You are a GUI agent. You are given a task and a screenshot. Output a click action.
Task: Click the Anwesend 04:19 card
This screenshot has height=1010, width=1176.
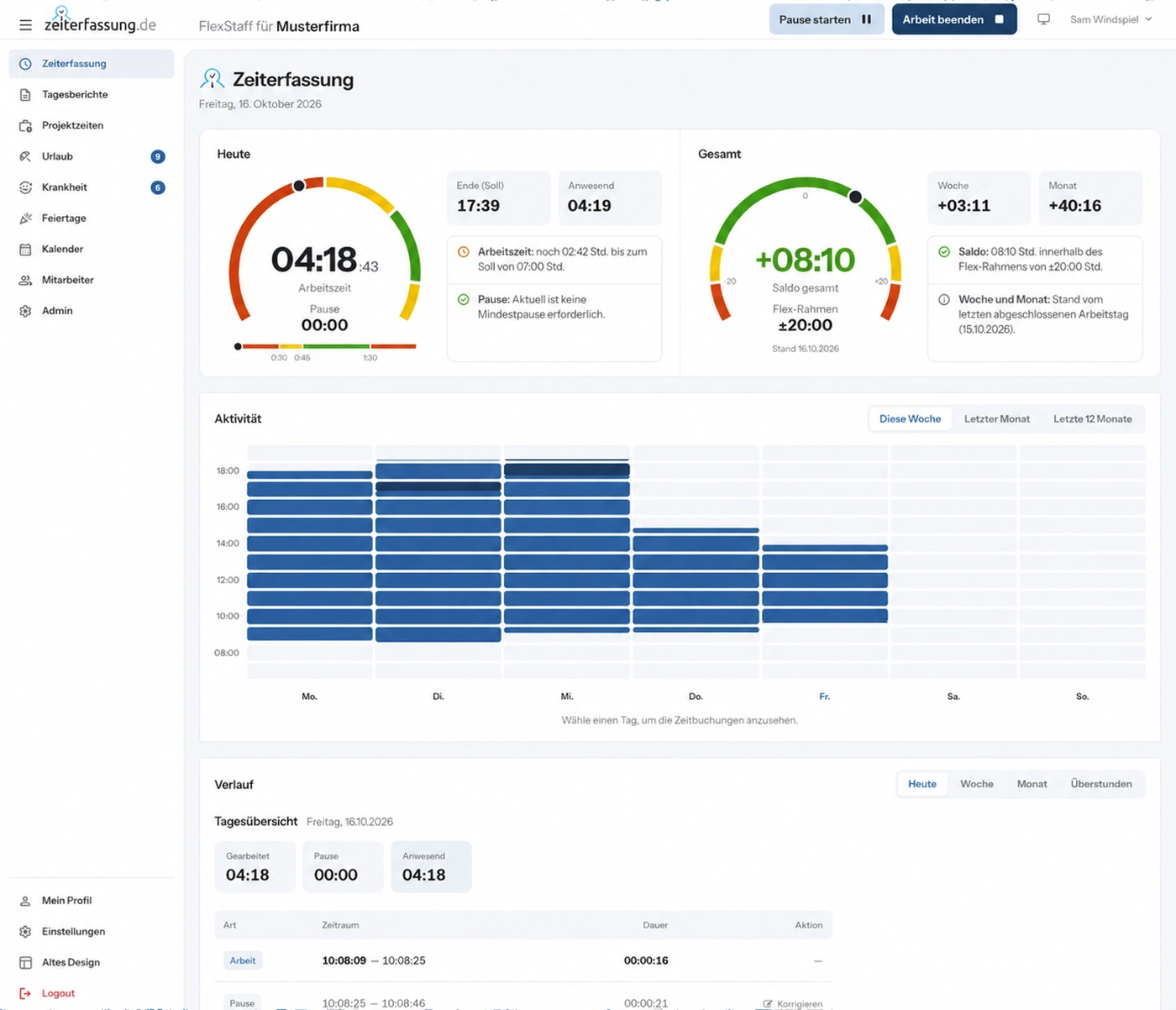[x=610, y=197]
